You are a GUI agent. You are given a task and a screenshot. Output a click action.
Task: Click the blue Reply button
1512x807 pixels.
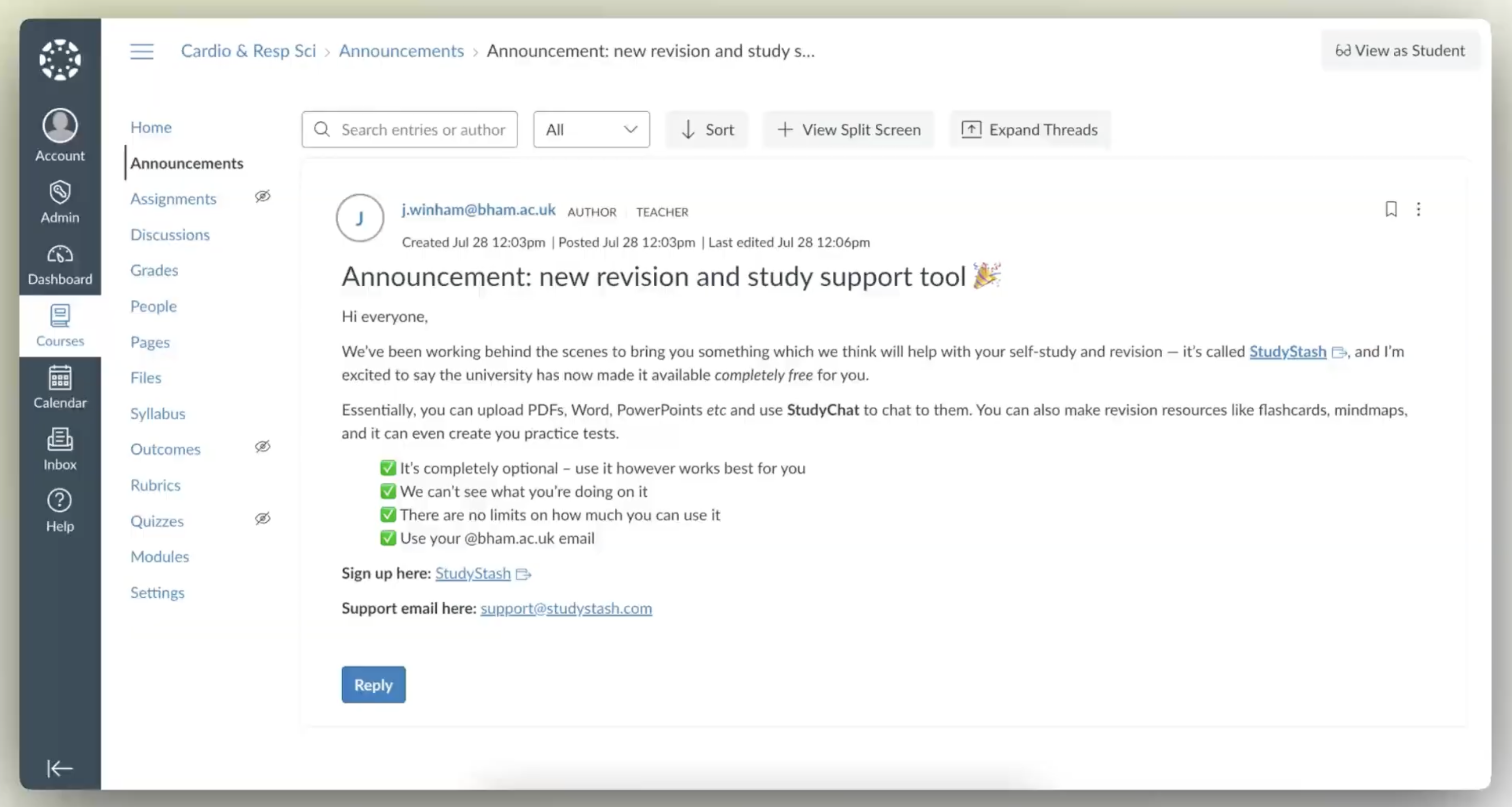pyautogui.click(x=373, y=684)
